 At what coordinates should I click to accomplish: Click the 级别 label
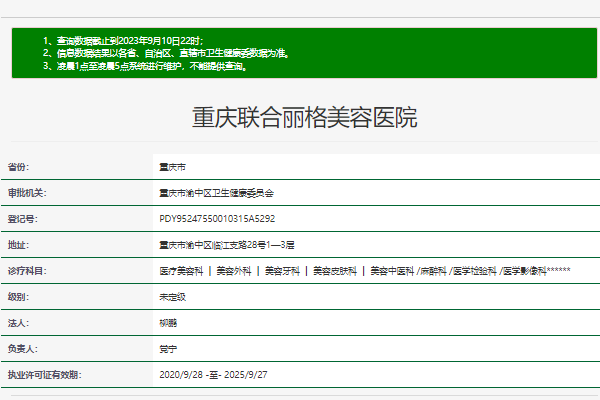click(x=18, y=297)
